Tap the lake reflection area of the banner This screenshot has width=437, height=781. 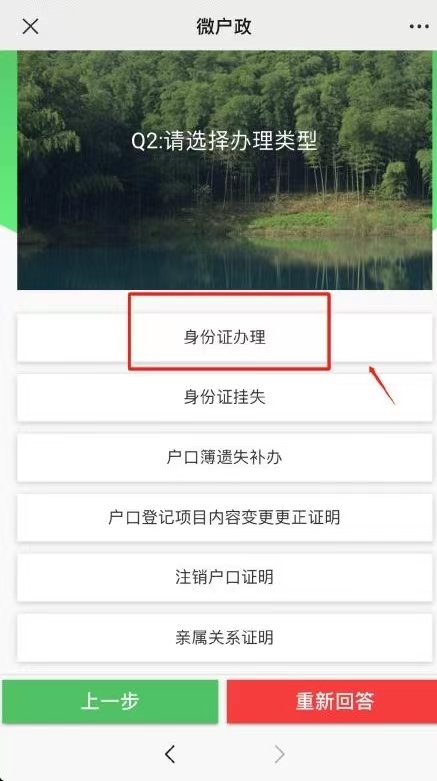224,264
